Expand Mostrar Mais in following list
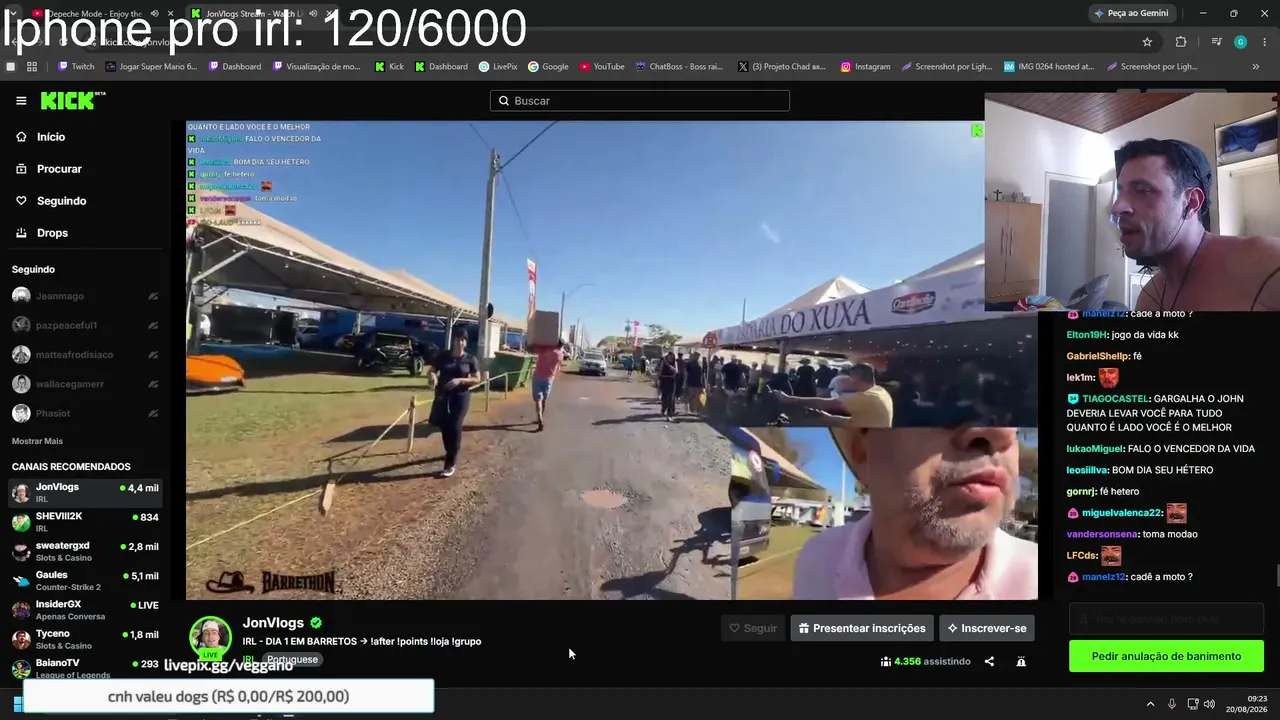The width and height of the screenshot is (1280, 720). coord(37,441)
